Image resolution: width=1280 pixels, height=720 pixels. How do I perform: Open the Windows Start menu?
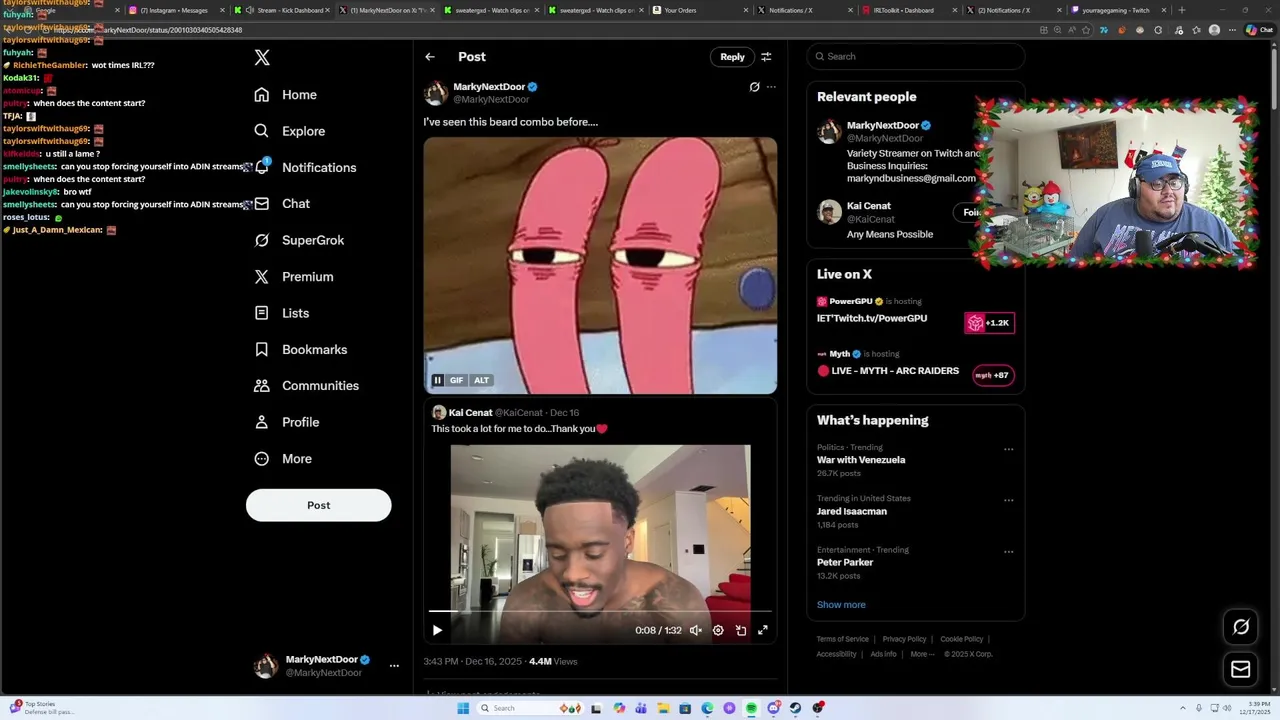point(463,708)
